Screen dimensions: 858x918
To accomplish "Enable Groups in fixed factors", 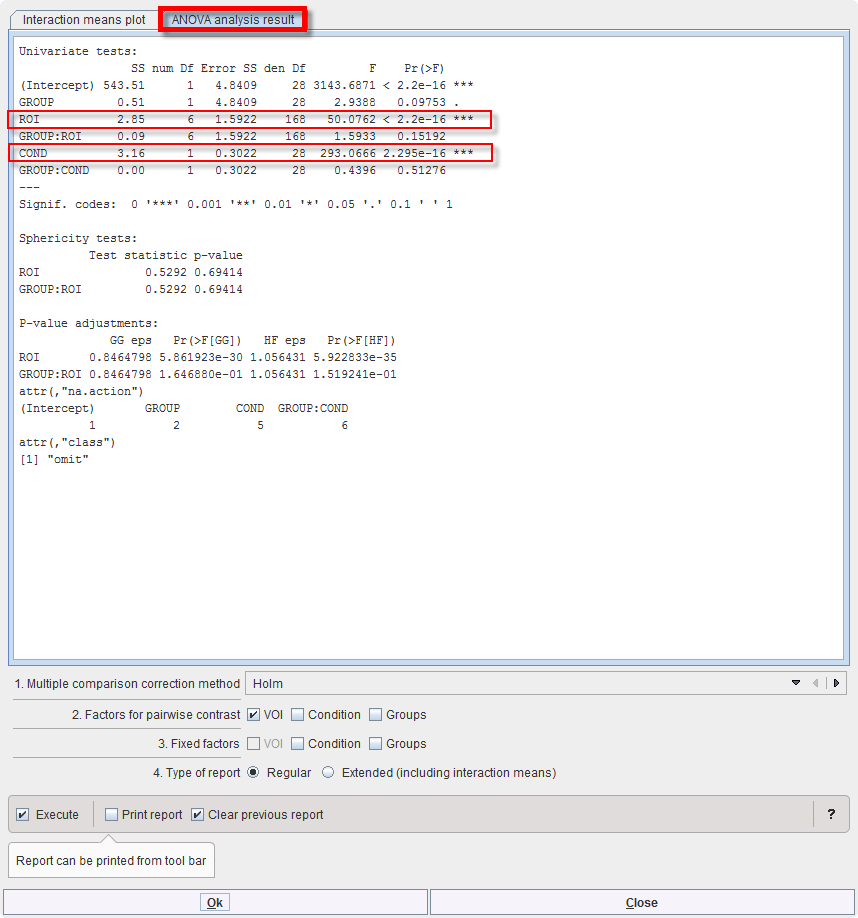I will click(376, 744).
